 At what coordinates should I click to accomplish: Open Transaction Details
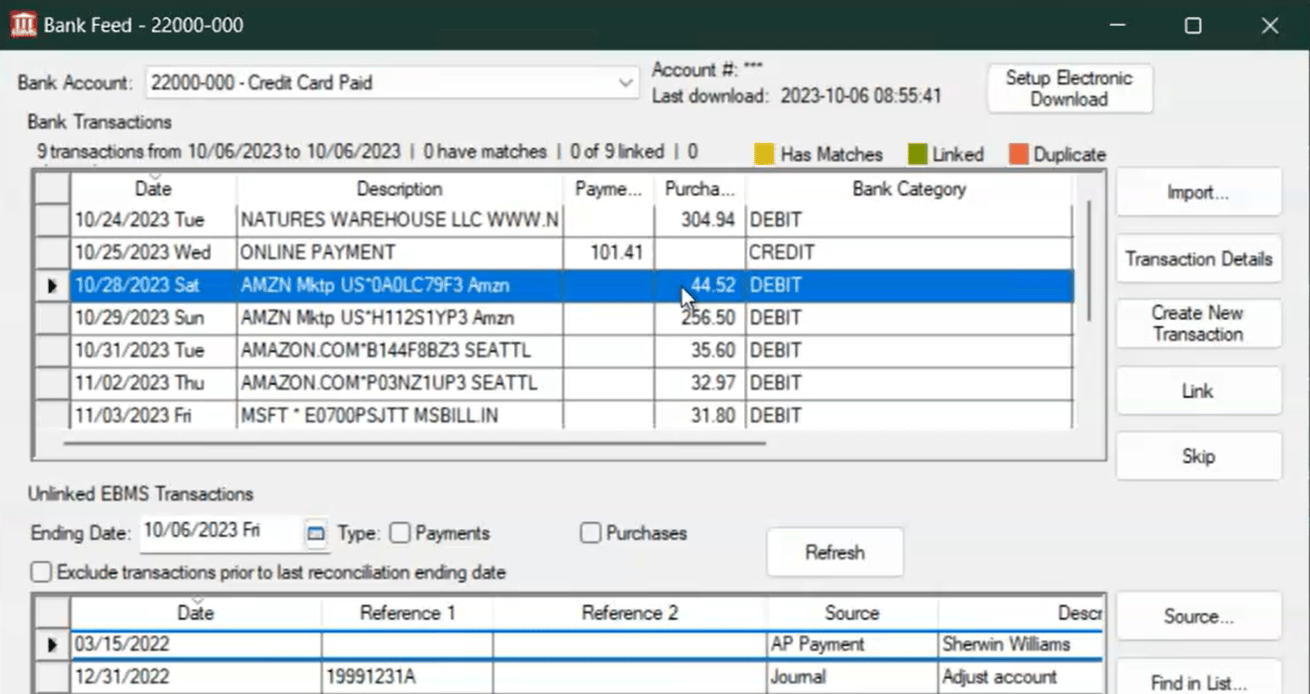[1197, 258]
